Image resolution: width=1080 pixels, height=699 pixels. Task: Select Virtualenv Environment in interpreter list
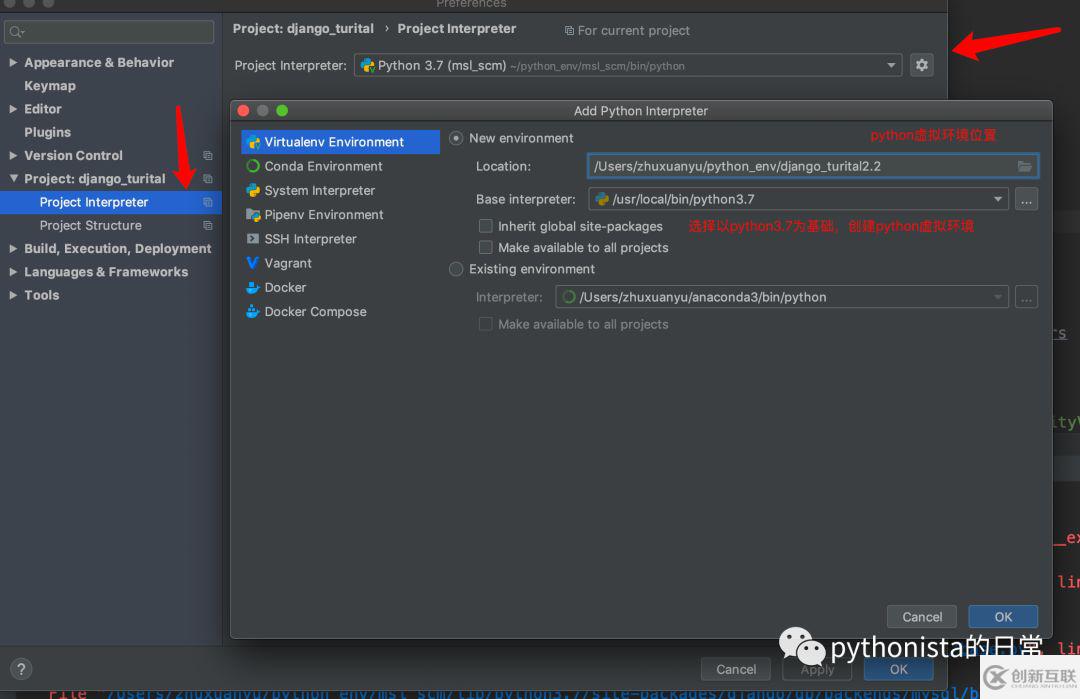click(340, 142)
